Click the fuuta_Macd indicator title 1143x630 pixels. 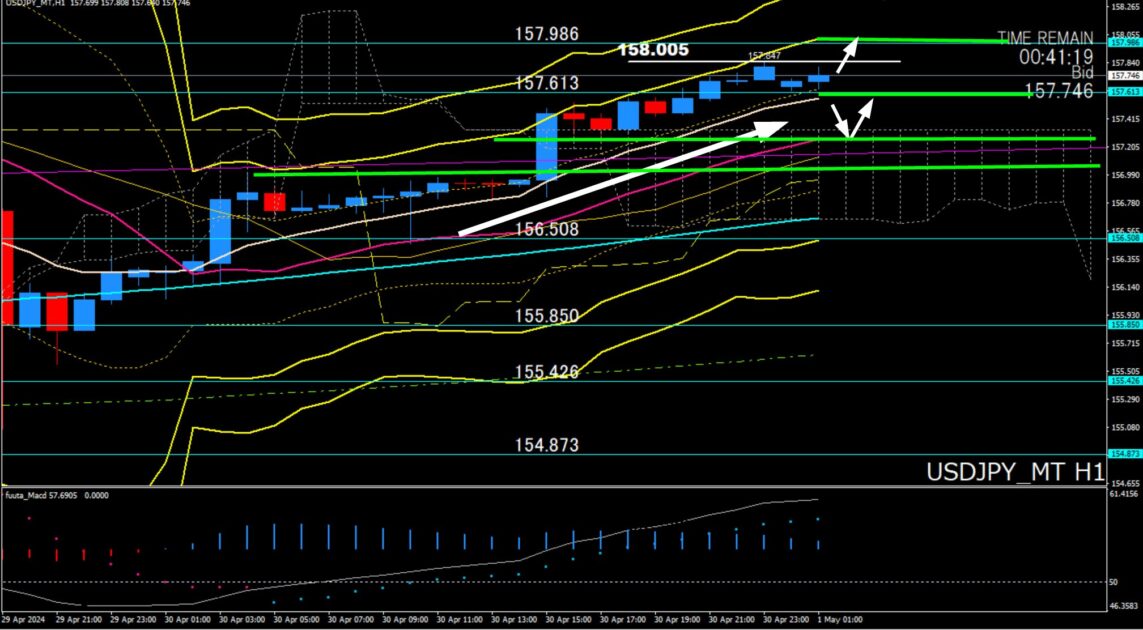click(30, 496)
